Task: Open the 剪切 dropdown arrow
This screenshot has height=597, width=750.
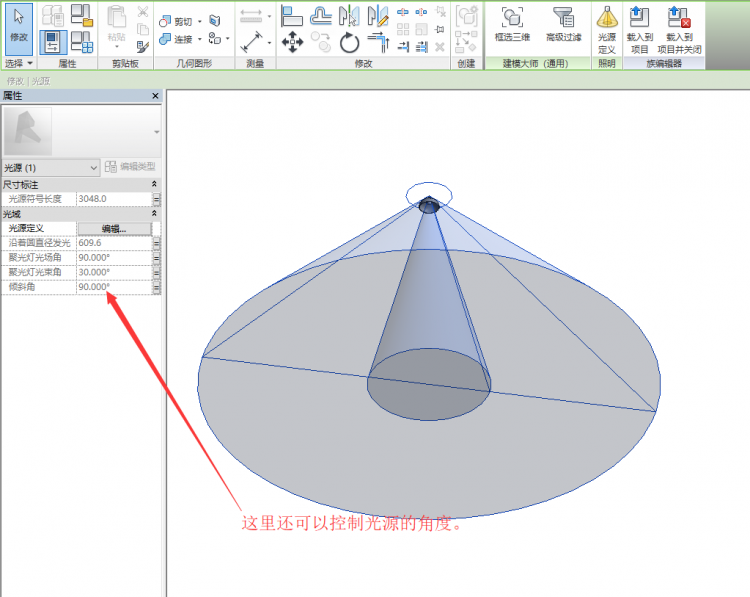Action: pyautogui.click(x=200, y=22)
